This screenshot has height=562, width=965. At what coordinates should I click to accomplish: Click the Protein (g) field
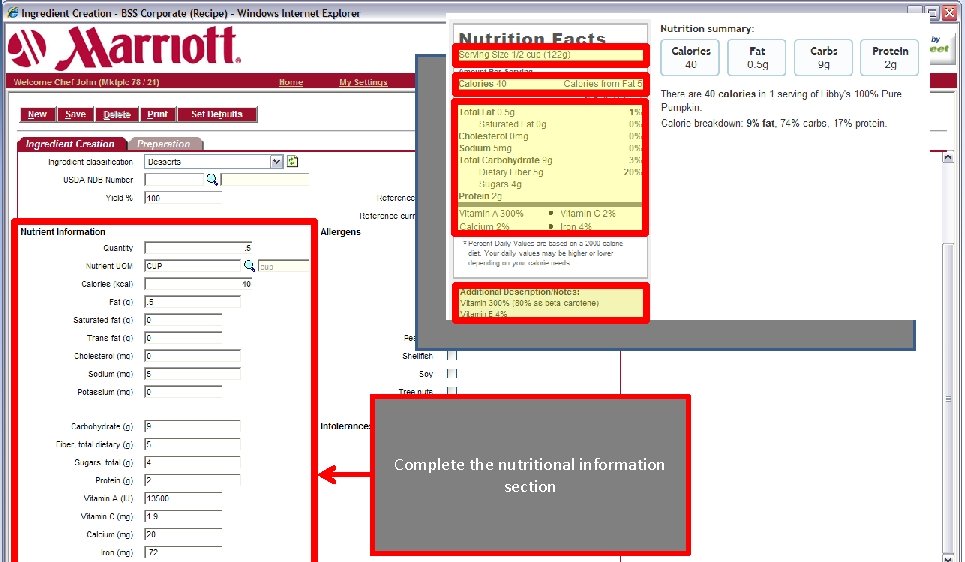[193, 480]
